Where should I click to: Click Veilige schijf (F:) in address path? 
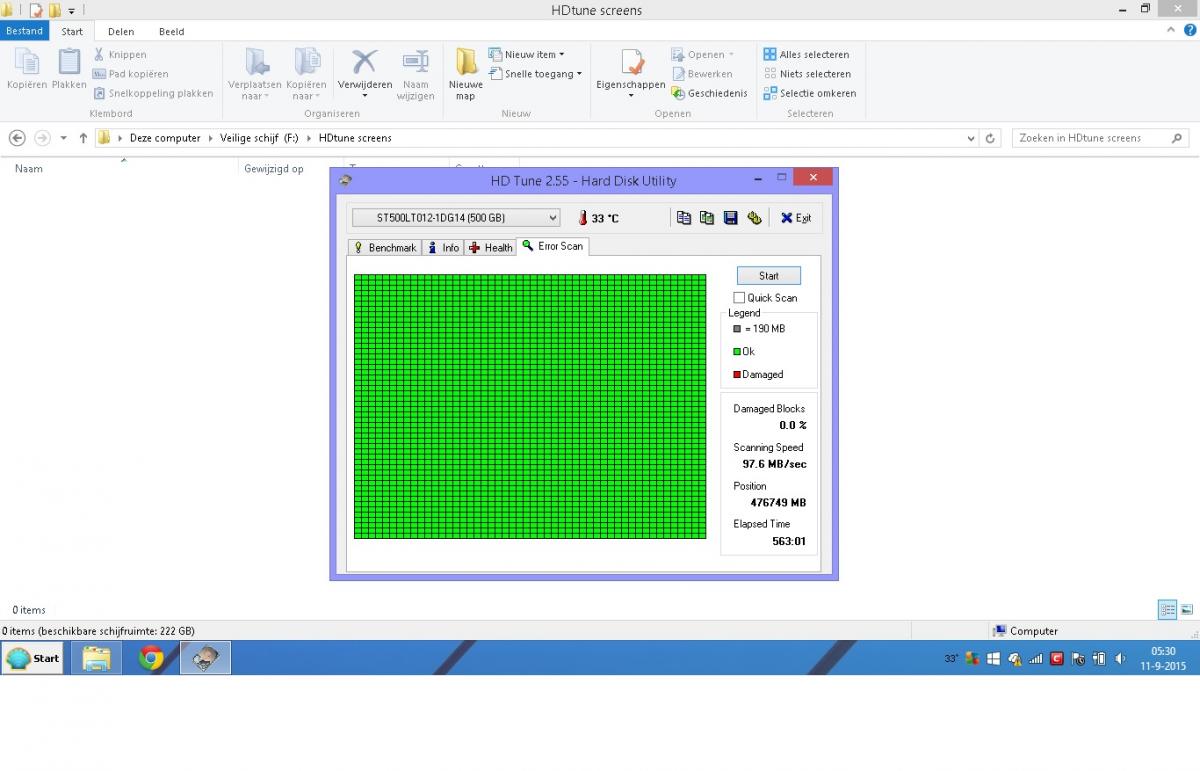pyautogui.click(x=259, y=138)
